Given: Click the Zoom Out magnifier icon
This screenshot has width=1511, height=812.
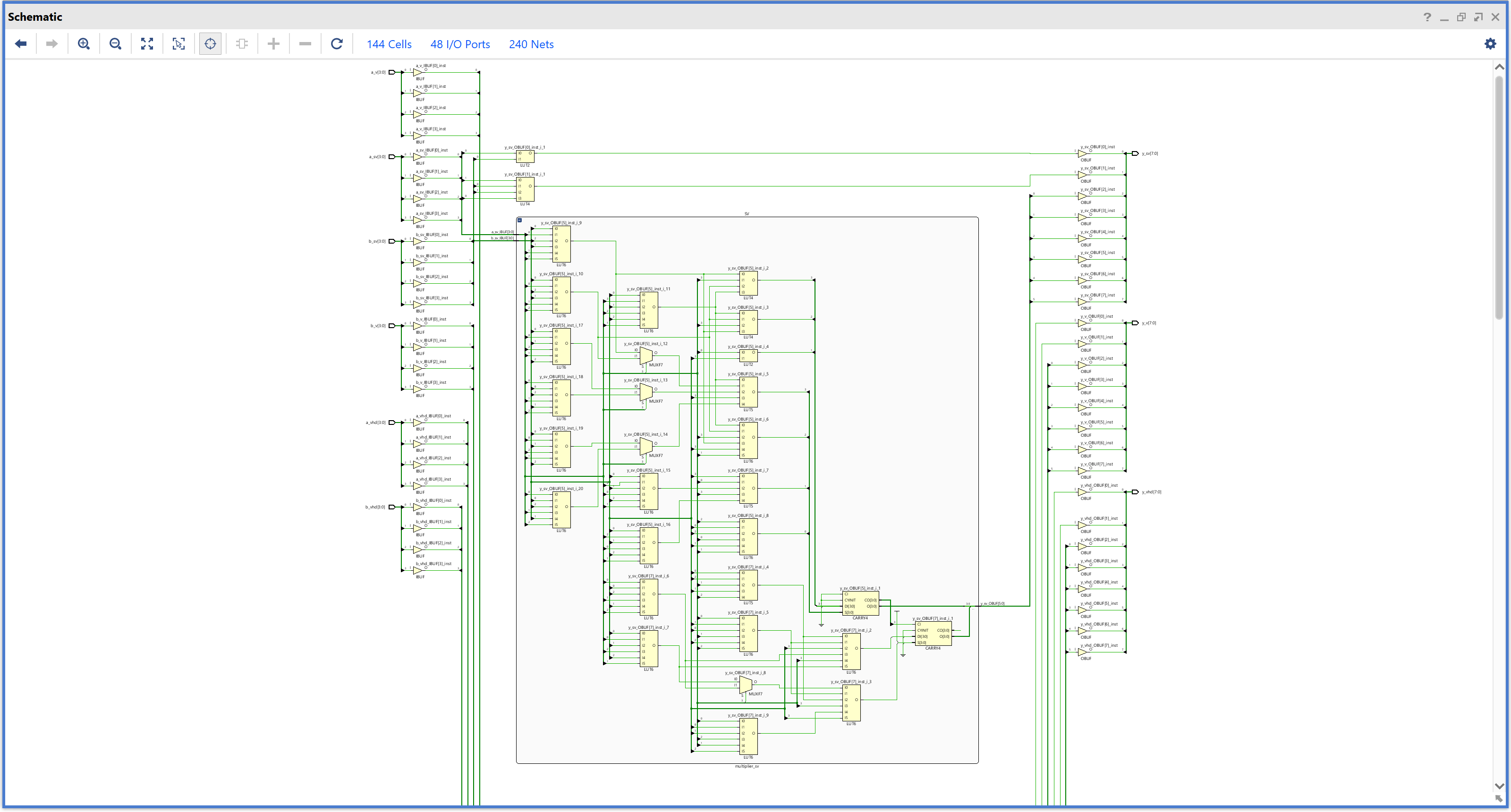Looking at the screenshot, I should point(116,44).
